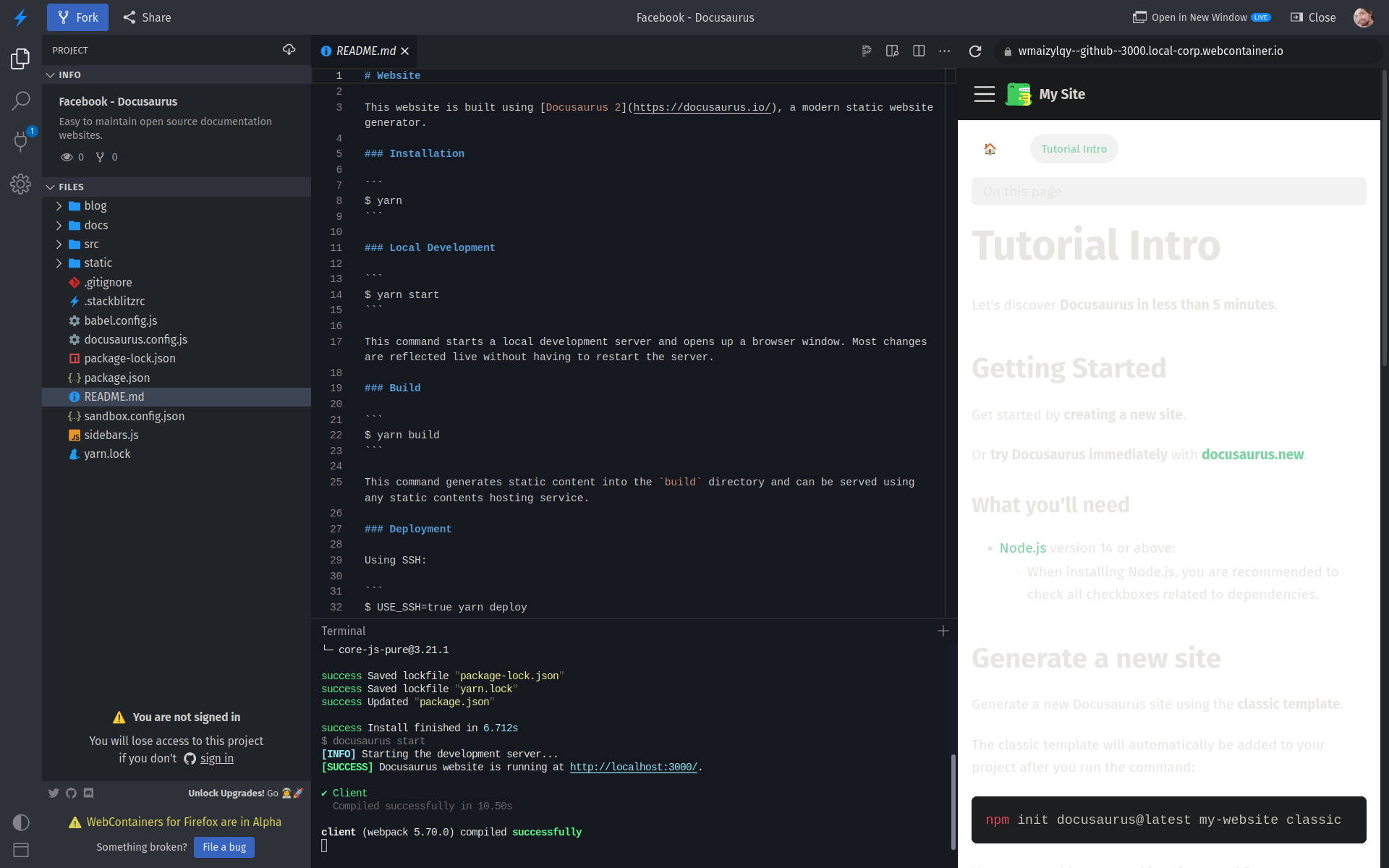Open the Ports panel showing notification badge
The width and height of the screenshot is (1389, 868).
(20, 142)
